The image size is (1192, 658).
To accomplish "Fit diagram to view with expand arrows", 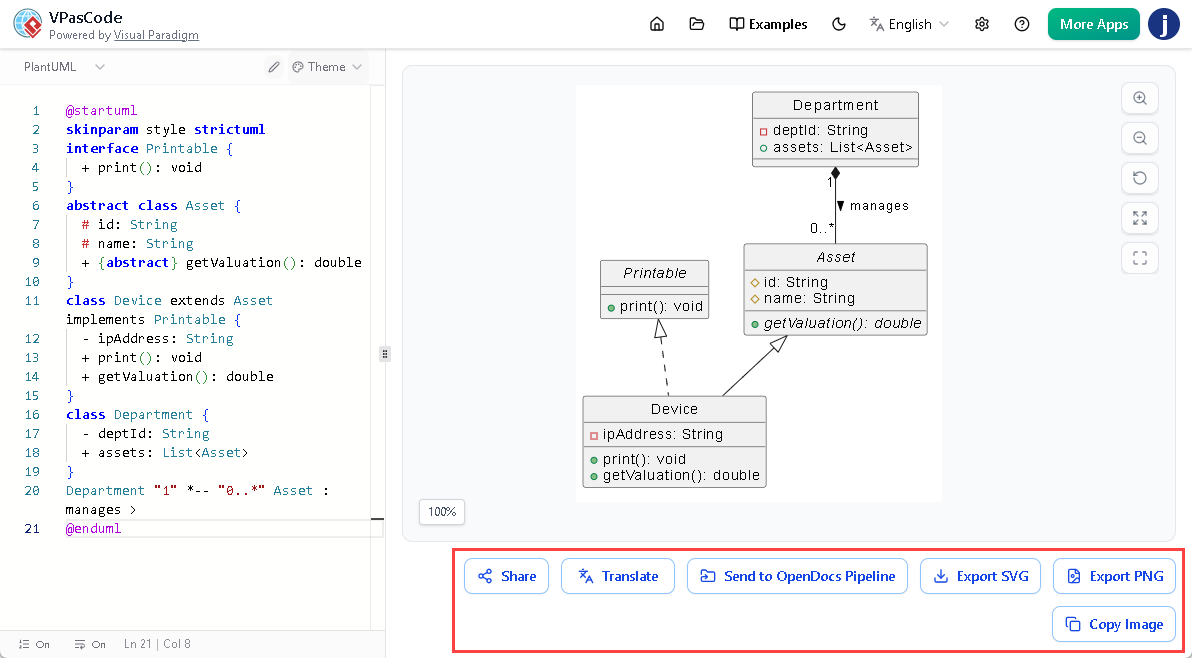I will pyautogui.click(x=1140, y=219).
